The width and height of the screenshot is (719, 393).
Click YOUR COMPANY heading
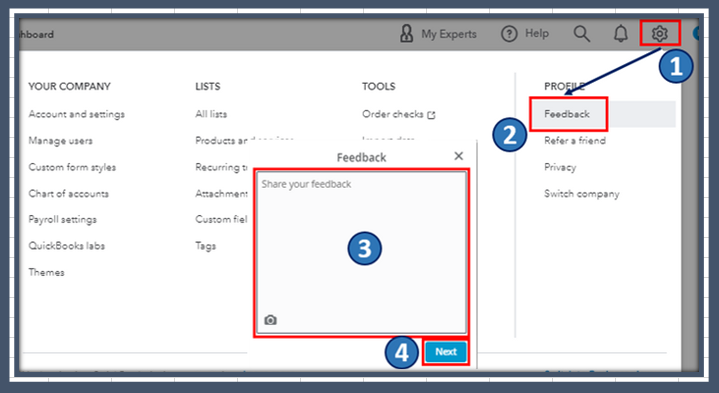tap(69, 87)
